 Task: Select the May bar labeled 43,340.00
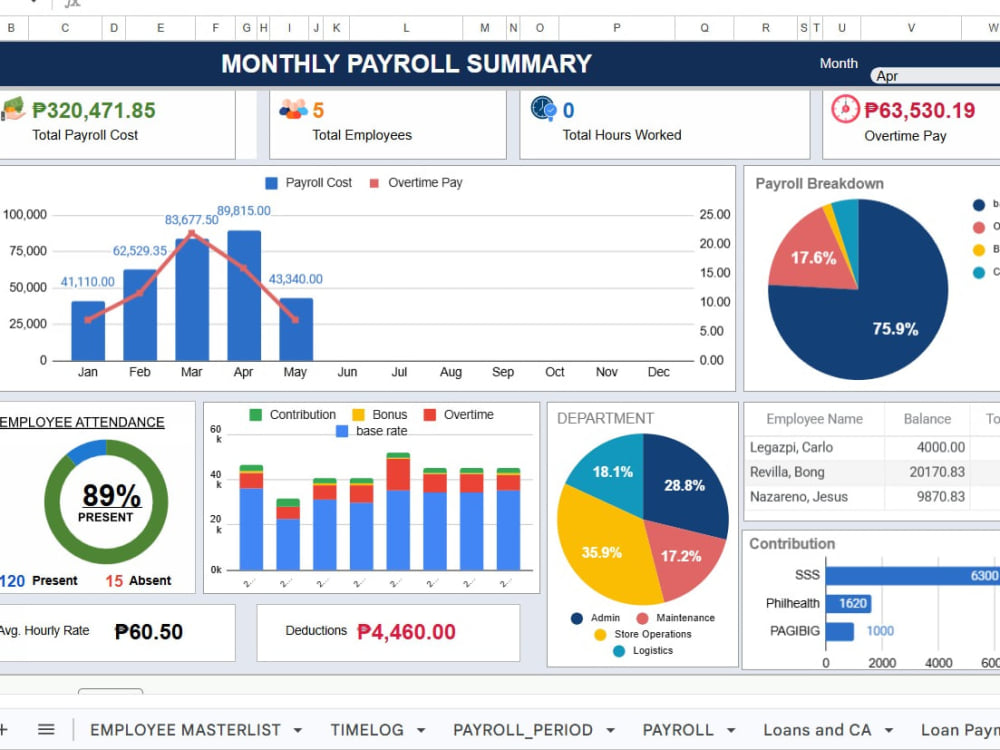(296, 329)
